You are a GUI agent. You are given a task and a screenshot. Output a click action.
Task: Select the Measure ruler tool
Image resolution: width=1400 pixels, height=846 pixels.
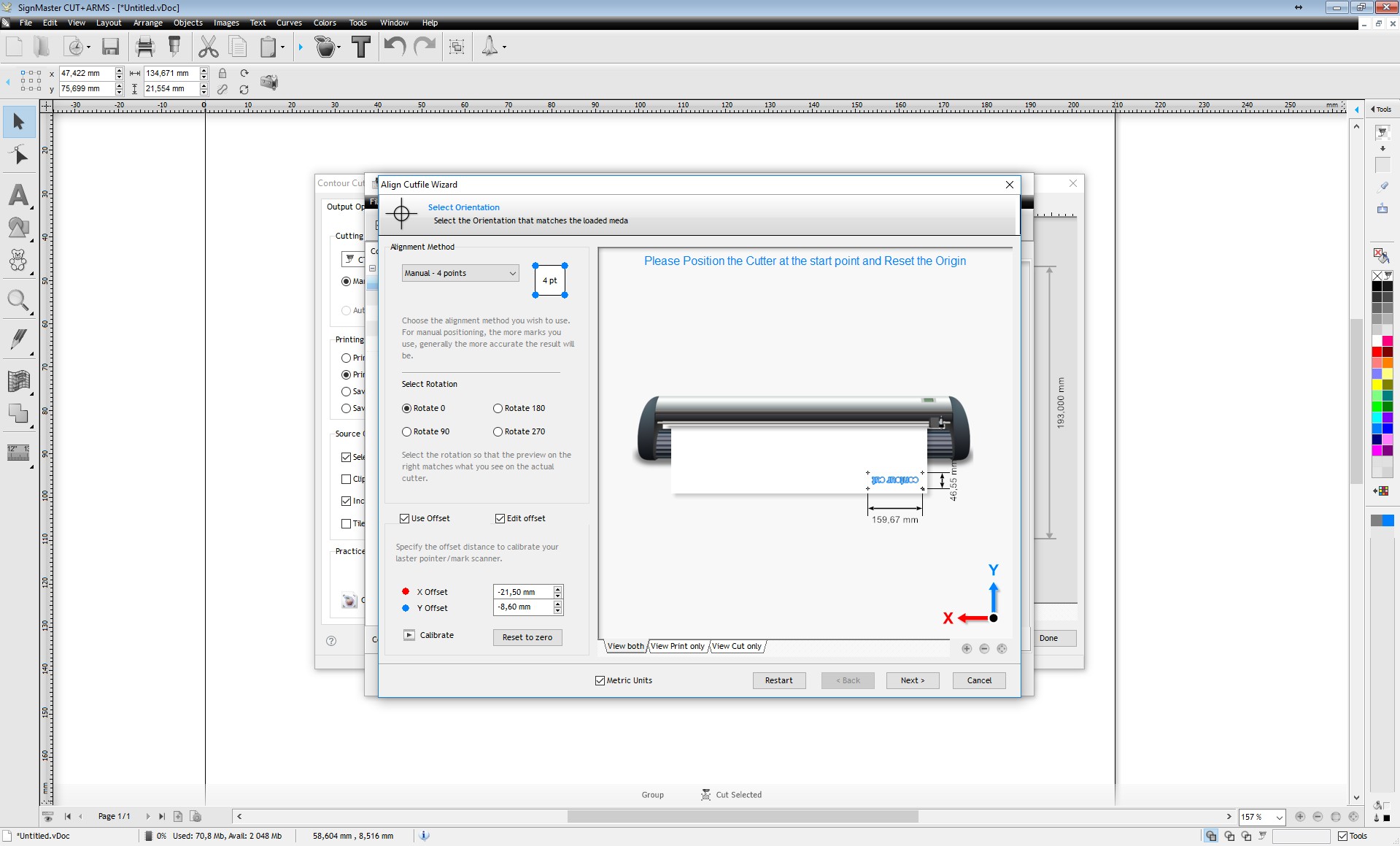click(19, 453)
